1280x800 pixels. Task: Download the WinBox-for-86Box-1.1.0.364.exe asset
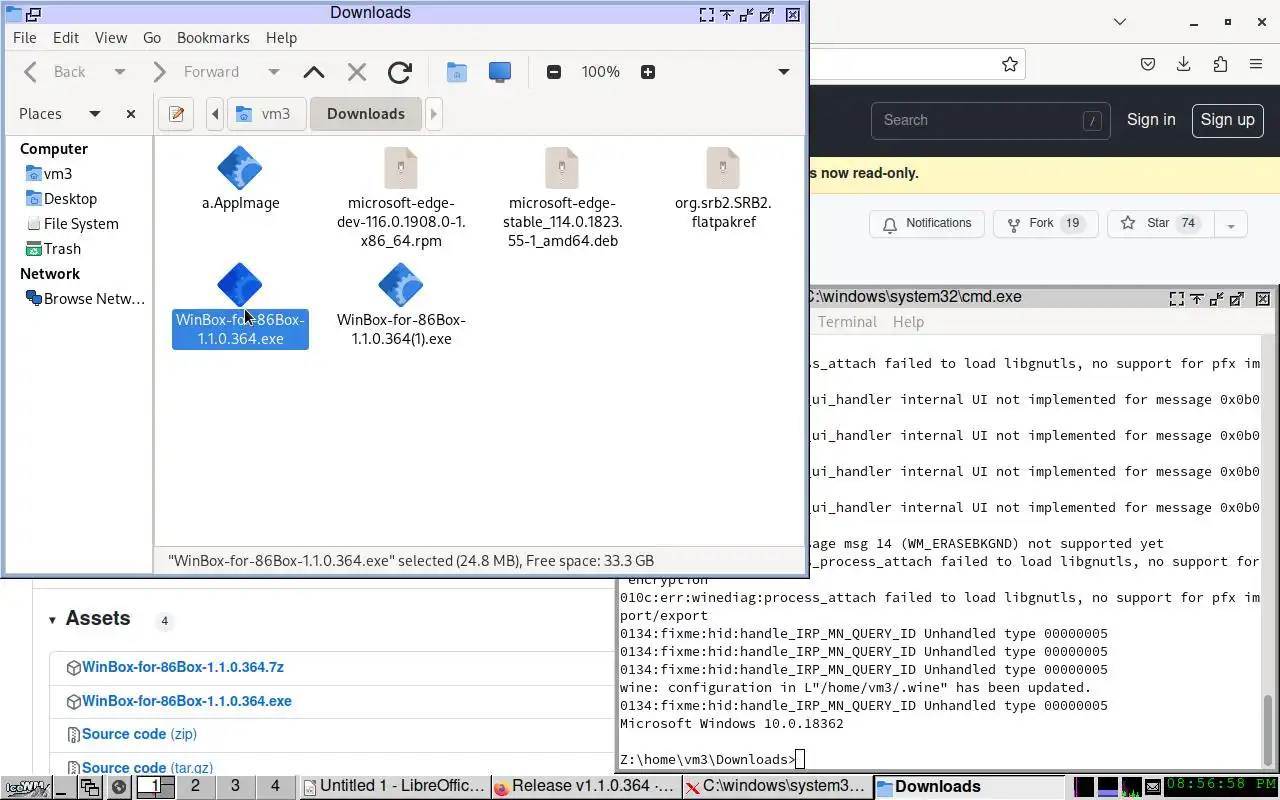point(187,701)
